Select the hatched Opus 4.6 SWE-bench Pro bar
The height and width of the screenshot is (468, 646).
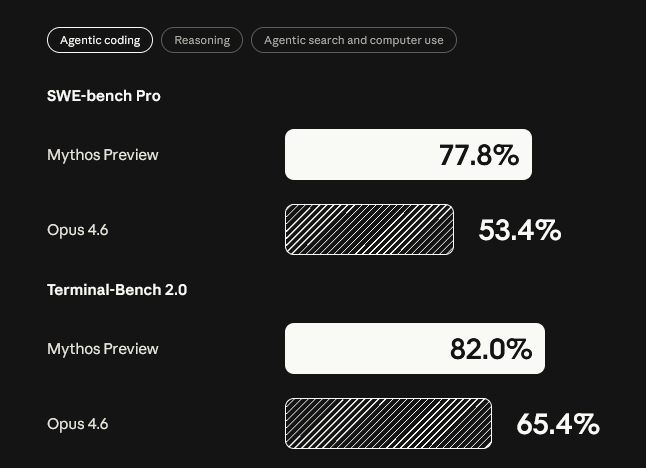point(369,230)
